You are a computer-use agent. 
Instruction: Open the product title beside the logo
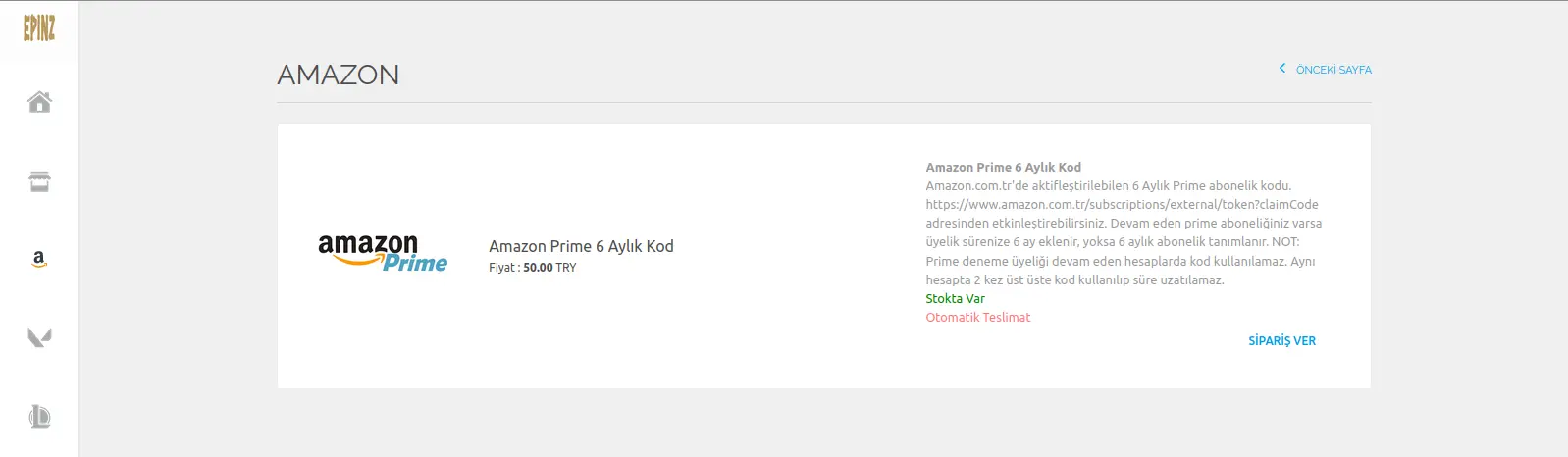pos(581,246)
